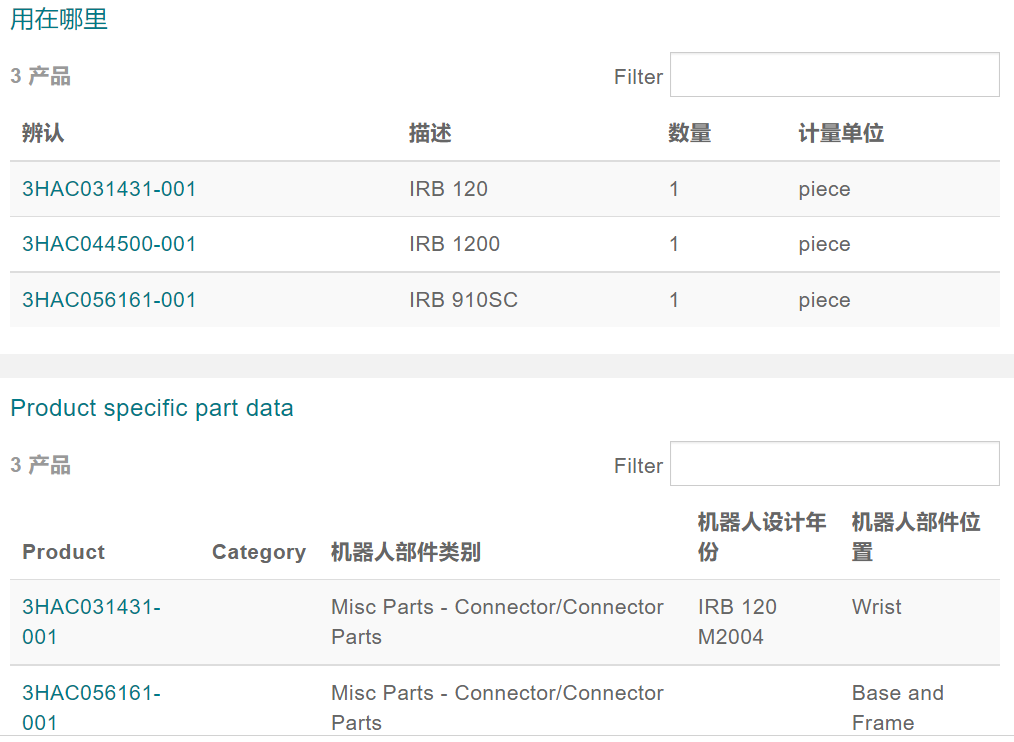Image resolution: width=1014 pixels, height=742 pixels.
Task: Click the 3 产品 count above part data table
Action: click(40, 465)
